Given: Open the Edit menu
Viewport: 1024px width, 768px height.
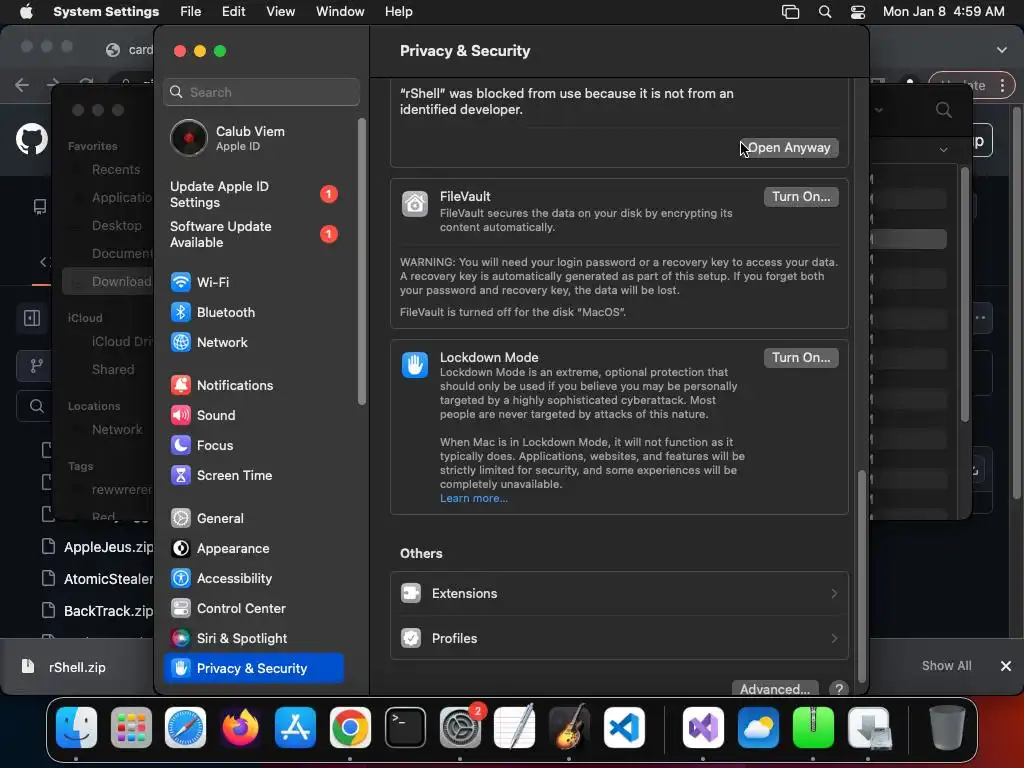Looking at the screenshot, I should point(233,12).
